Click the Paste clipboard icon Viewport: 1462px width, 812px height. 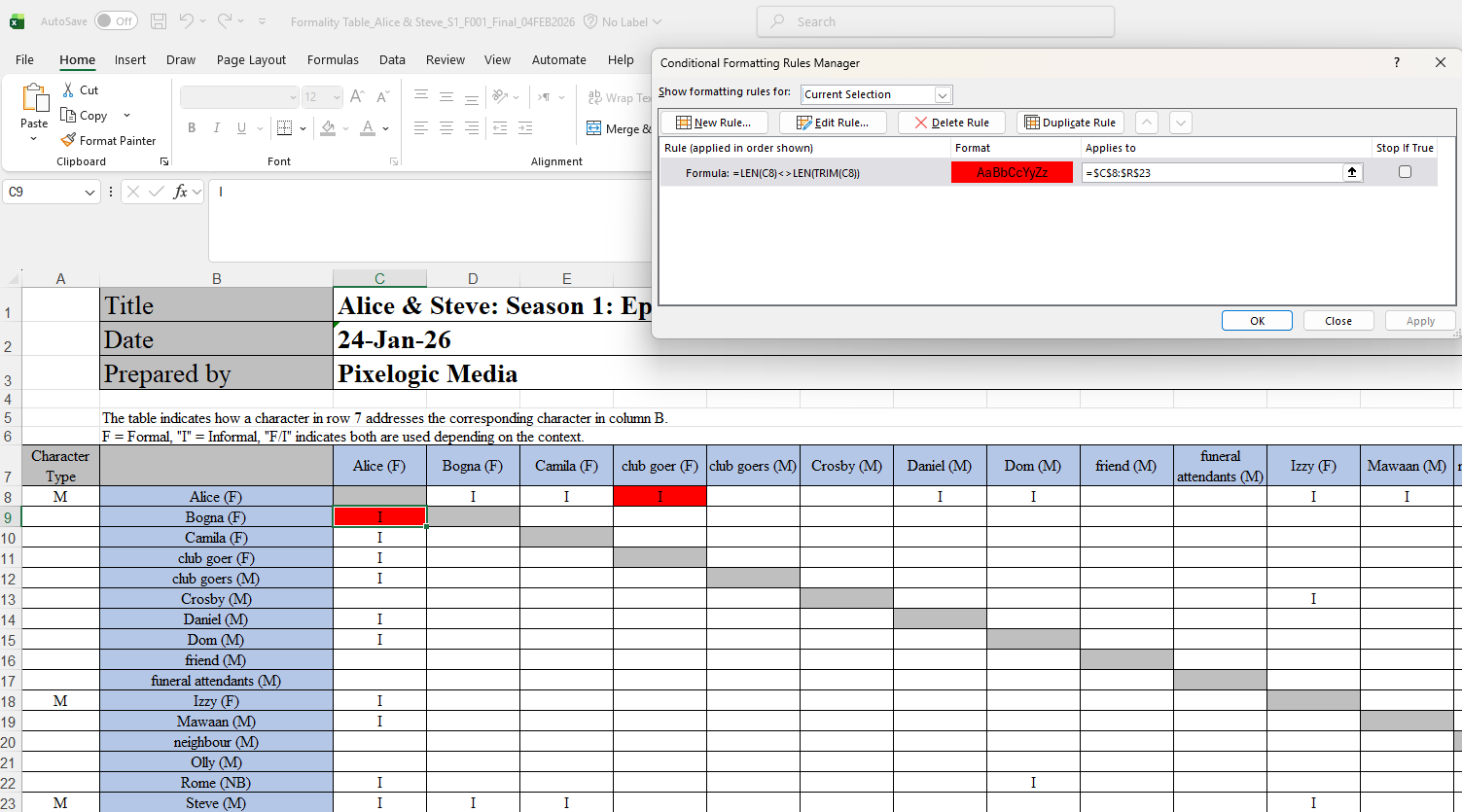tap(34, 98)
